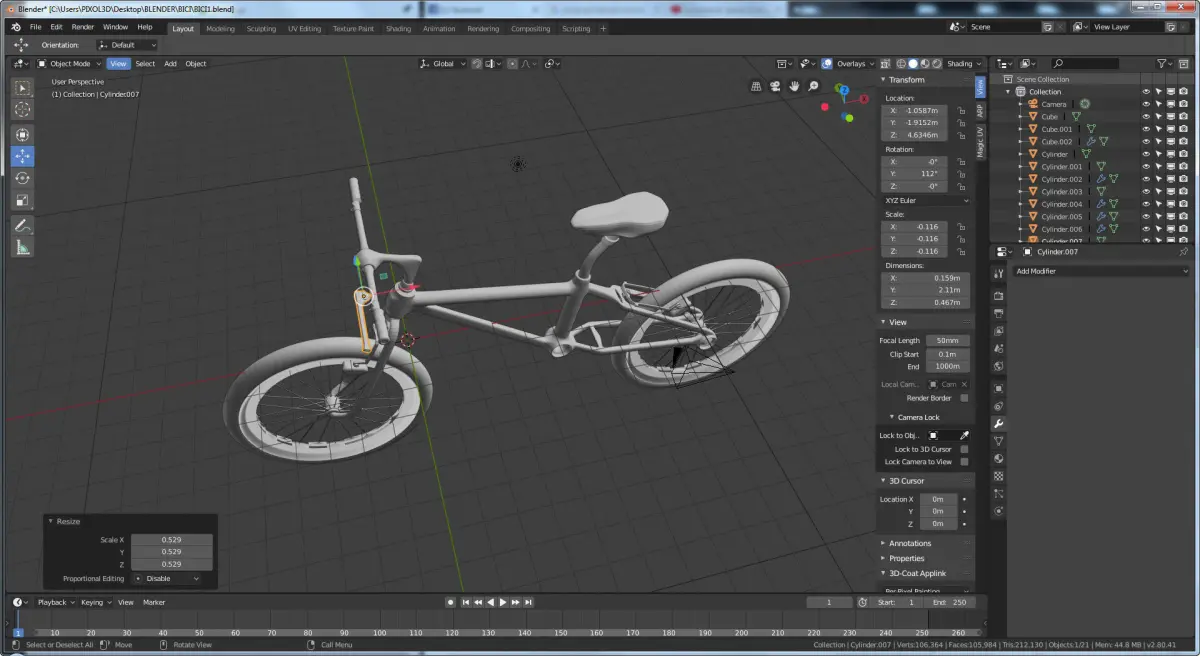
Task: Click the Focal Length 50mm field
Action: [948, 340]
